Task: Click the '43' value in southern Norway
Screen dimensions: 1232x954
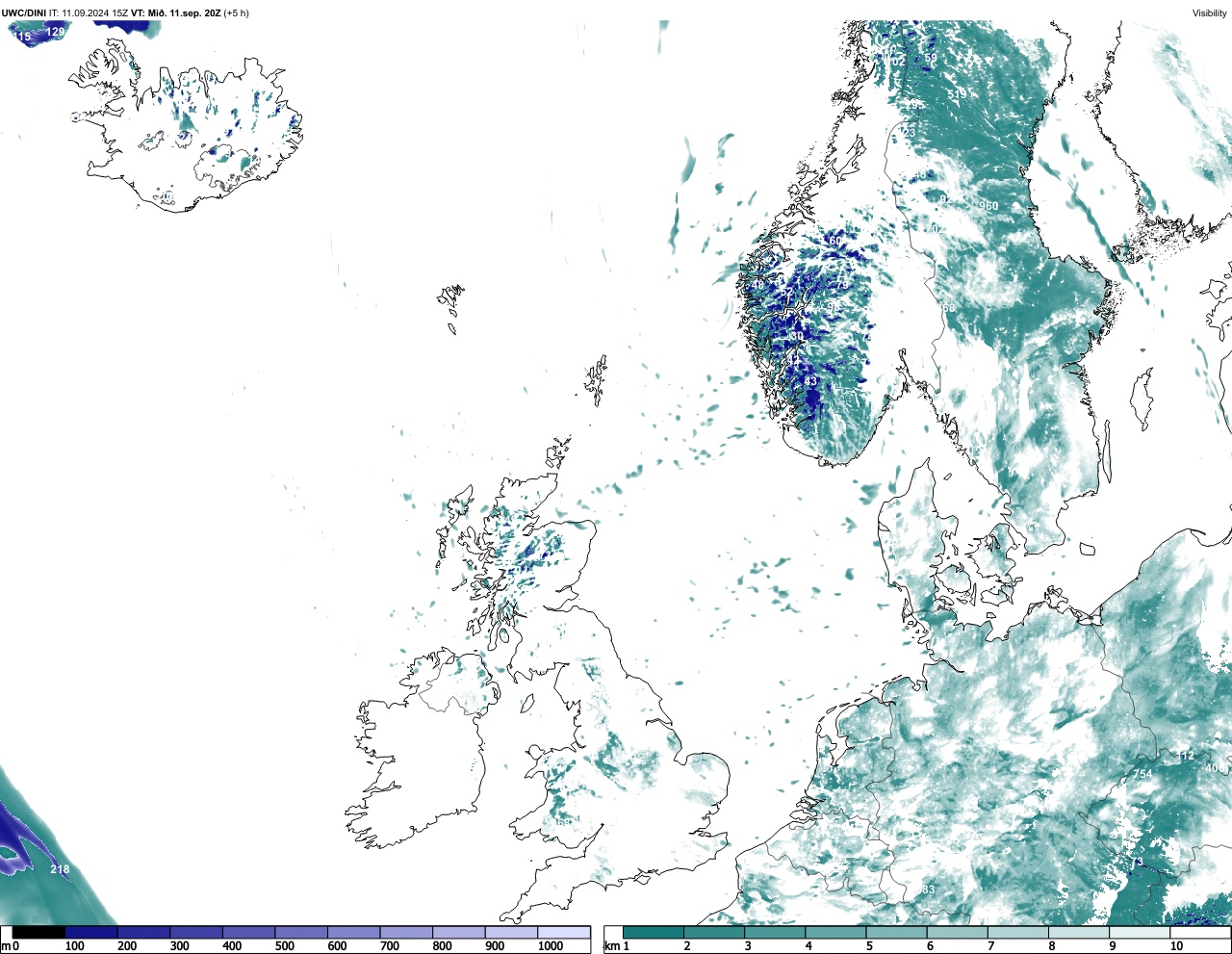Action: click(x=810, y=381)
